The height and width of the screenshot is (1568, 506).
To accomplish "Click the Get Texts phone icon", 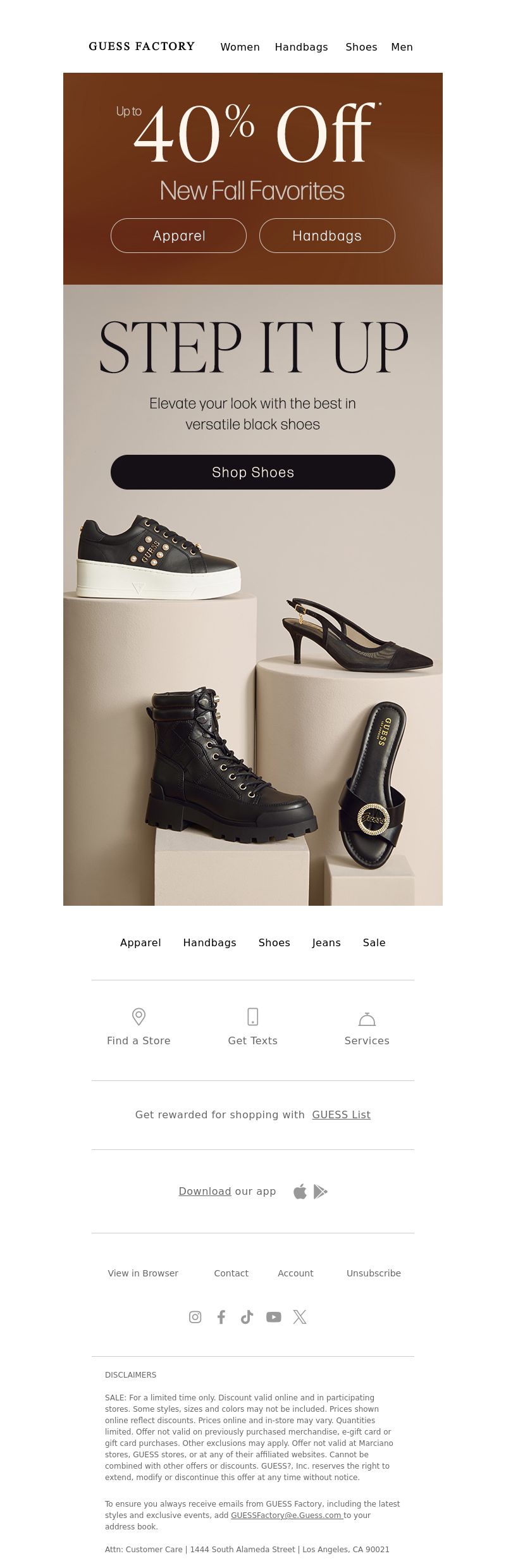I will point(252,1016).
